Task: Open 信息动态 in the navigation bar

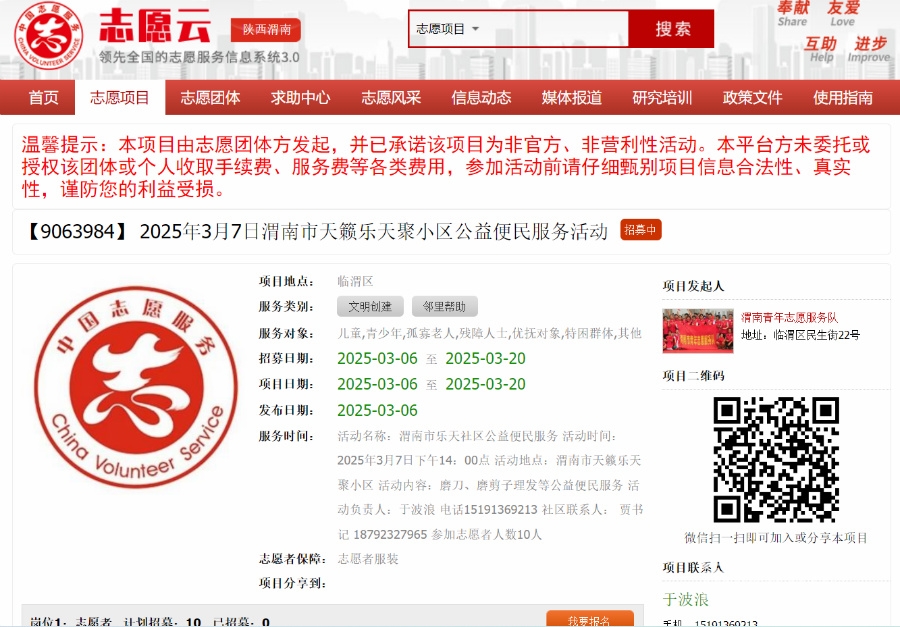Action: click(x=481, y=97)
